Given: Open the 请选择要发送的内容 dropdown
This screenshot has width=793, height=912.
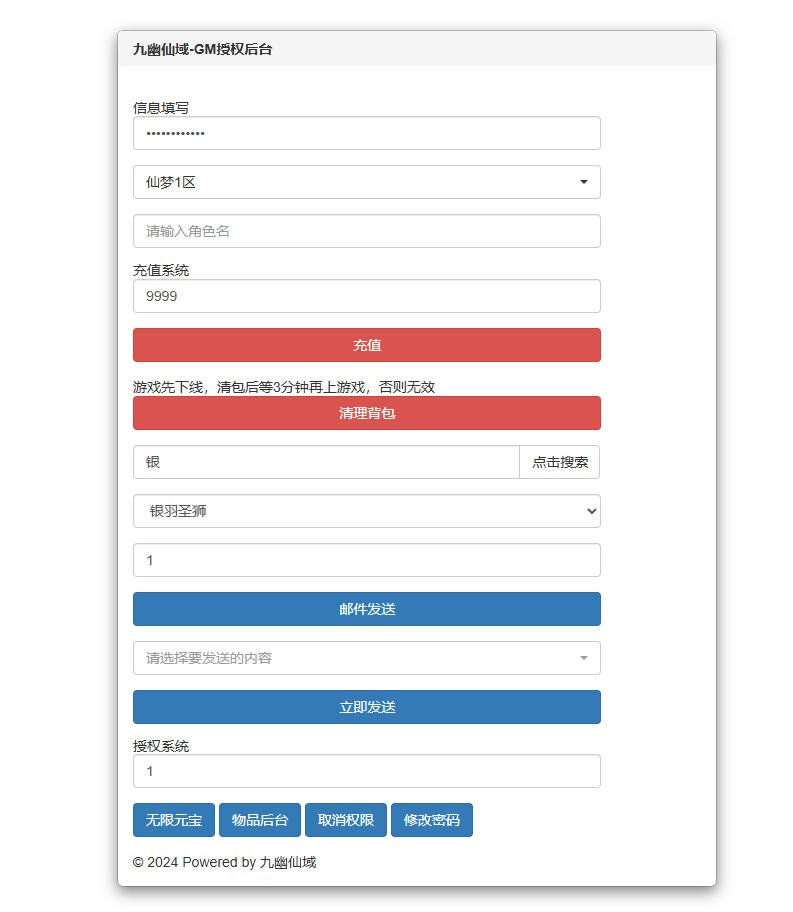Looking at the screenshot, I should (x=366, y=658).
